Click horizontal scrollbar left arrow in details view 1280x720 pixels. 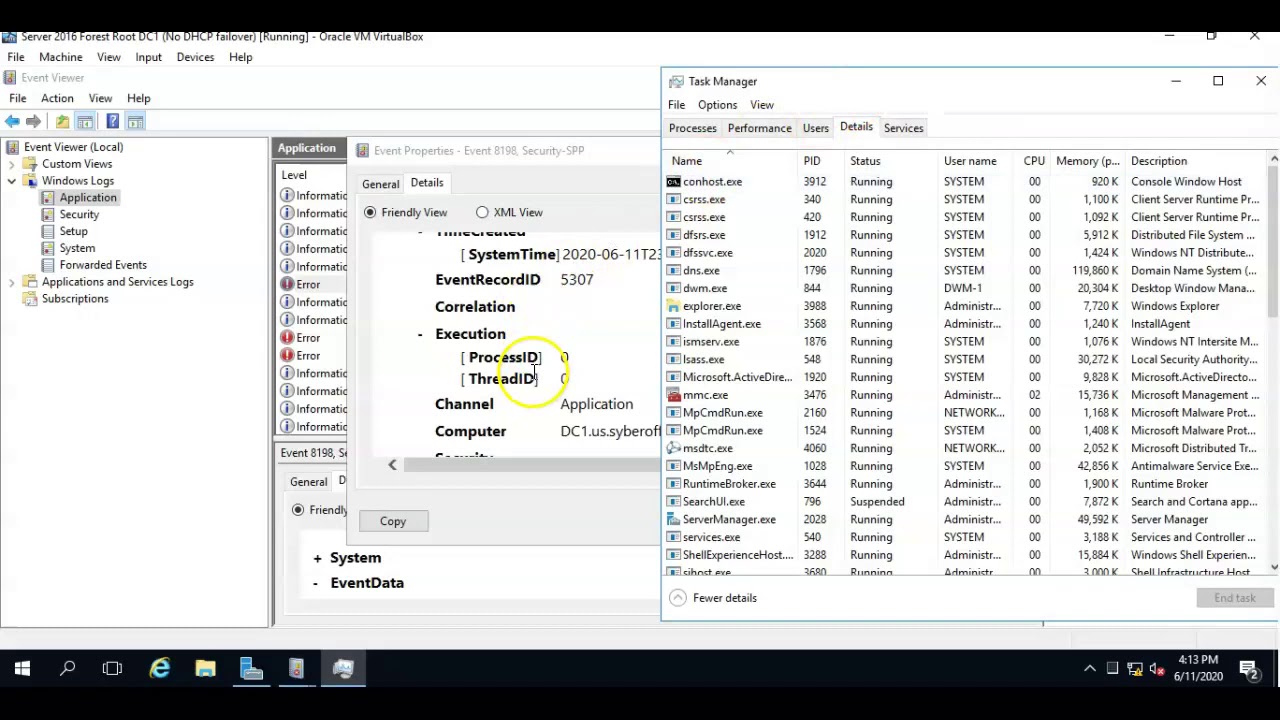click(x=392, y=465)
